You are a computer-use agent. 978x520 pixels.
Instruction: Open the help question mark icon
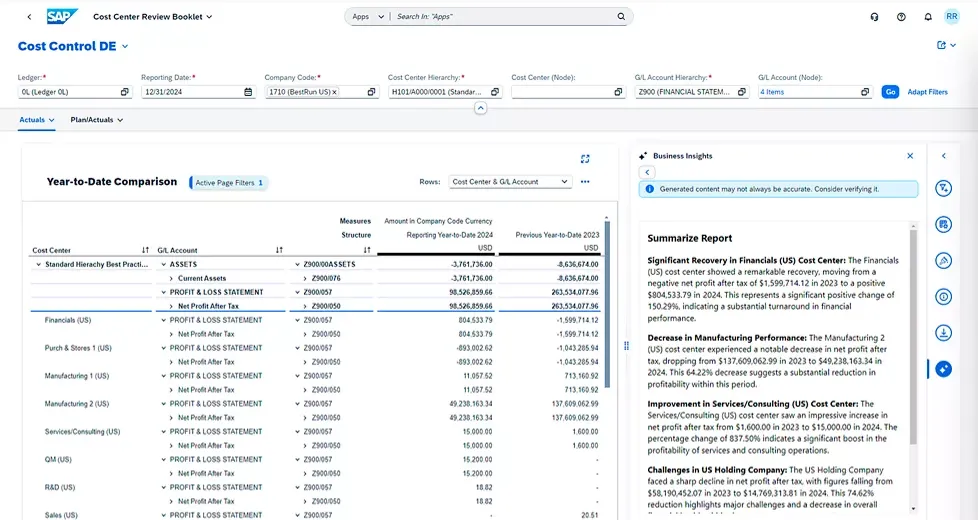(901, 17)
